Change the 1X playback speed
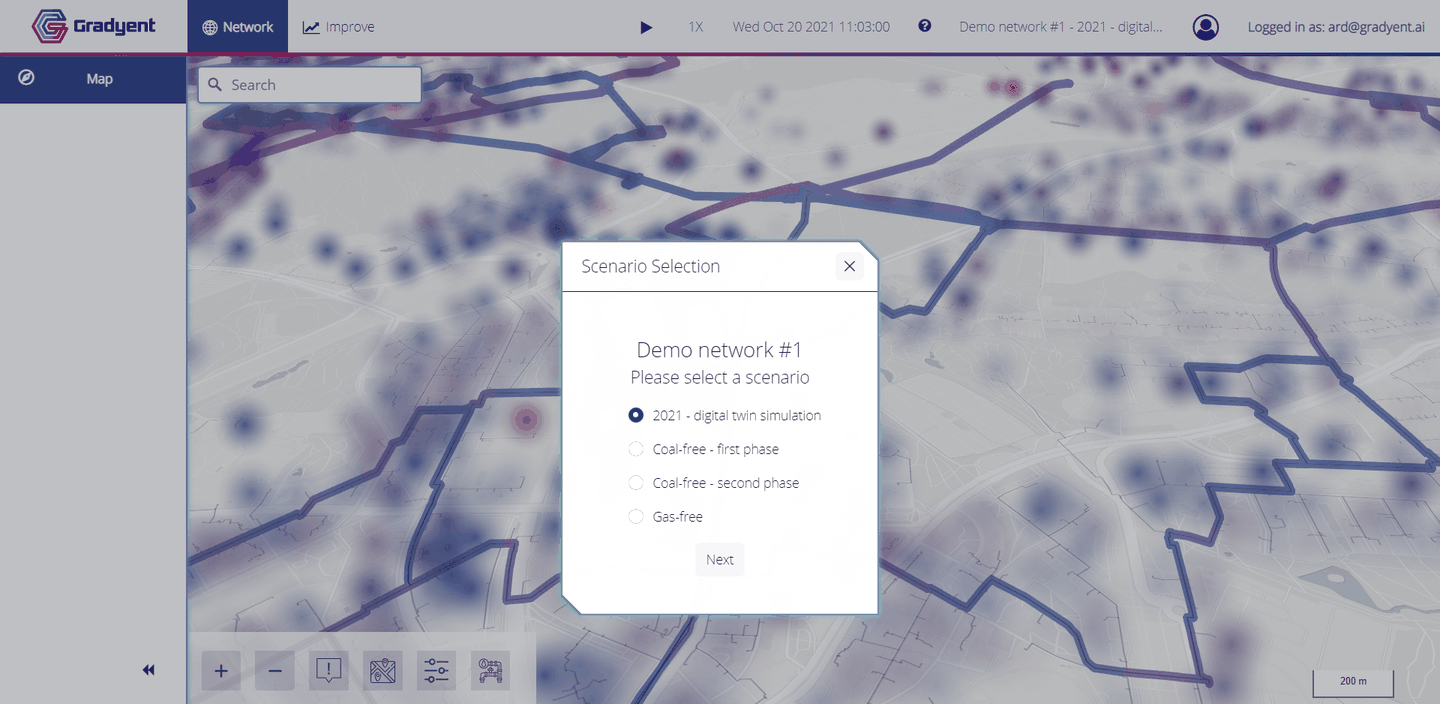 (x=696, y=27)
